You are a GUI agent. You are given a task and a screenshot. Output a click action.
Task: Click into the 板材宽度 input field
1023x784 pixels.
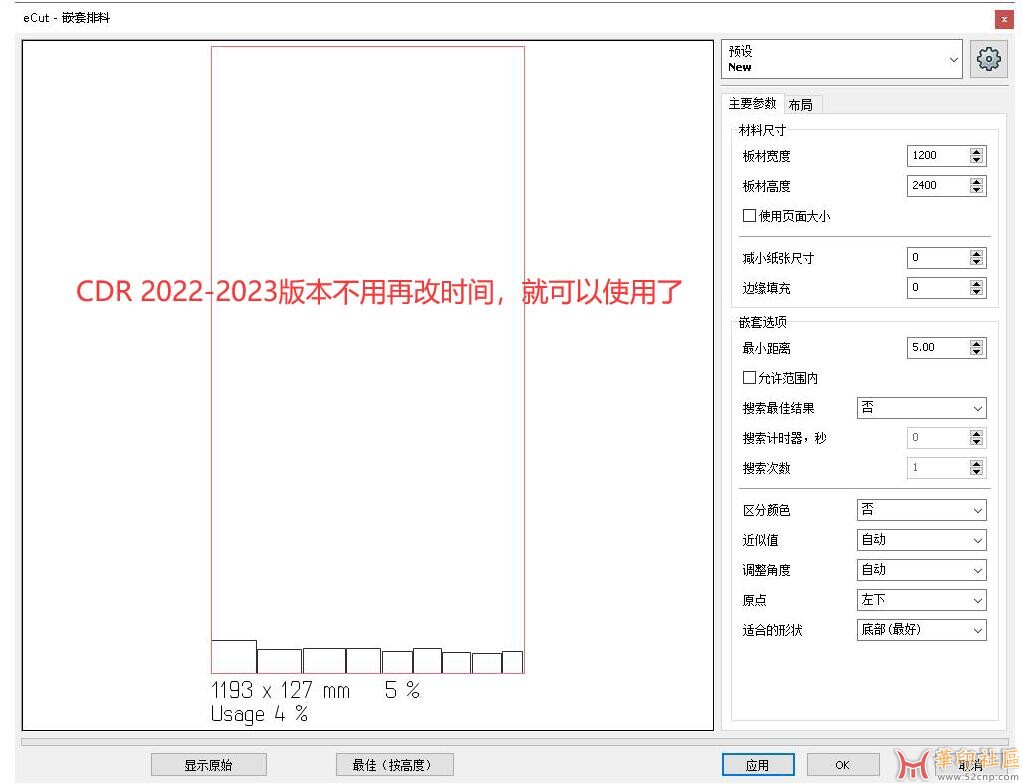[936, 156]
